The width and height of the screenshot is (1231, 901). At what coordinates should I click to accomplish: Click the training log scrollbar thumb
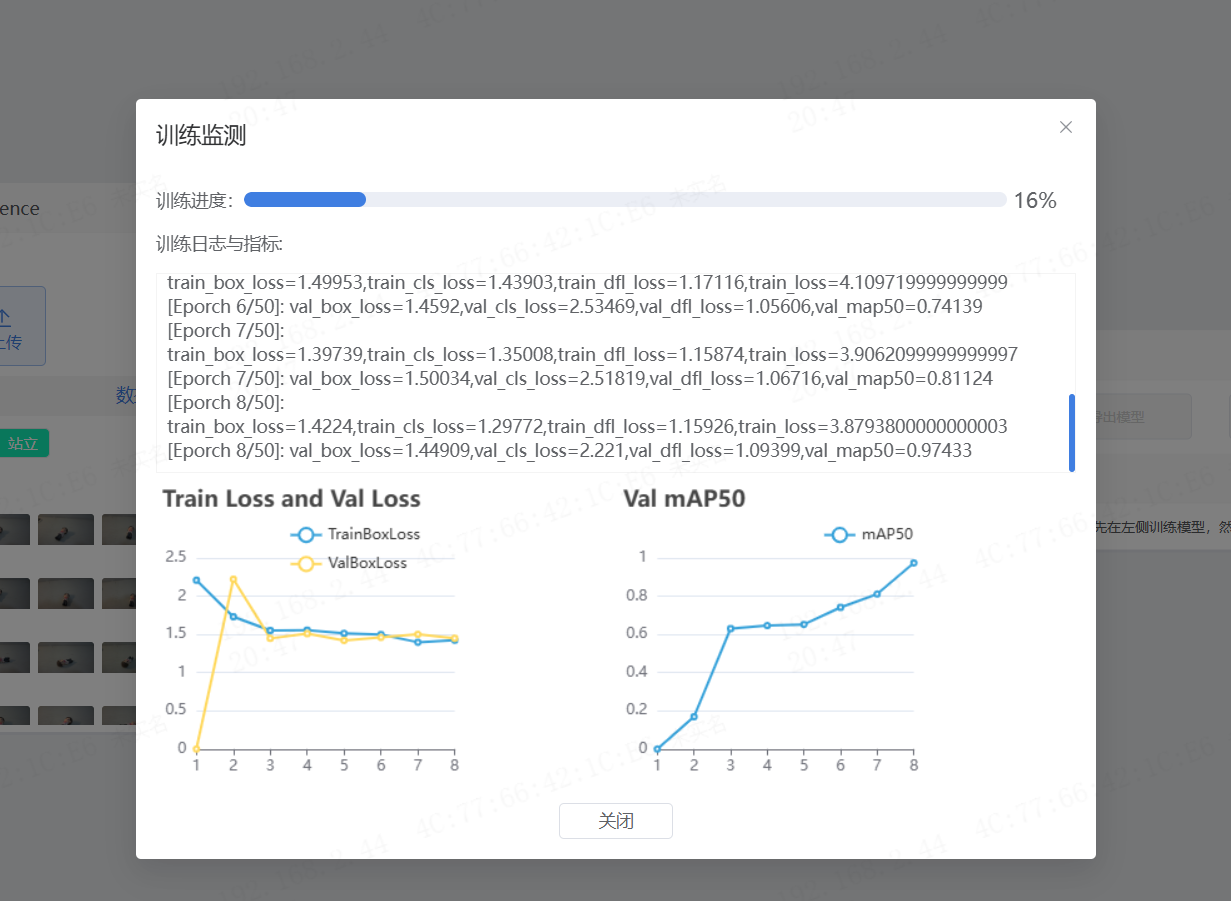[x=1072, y=432]
